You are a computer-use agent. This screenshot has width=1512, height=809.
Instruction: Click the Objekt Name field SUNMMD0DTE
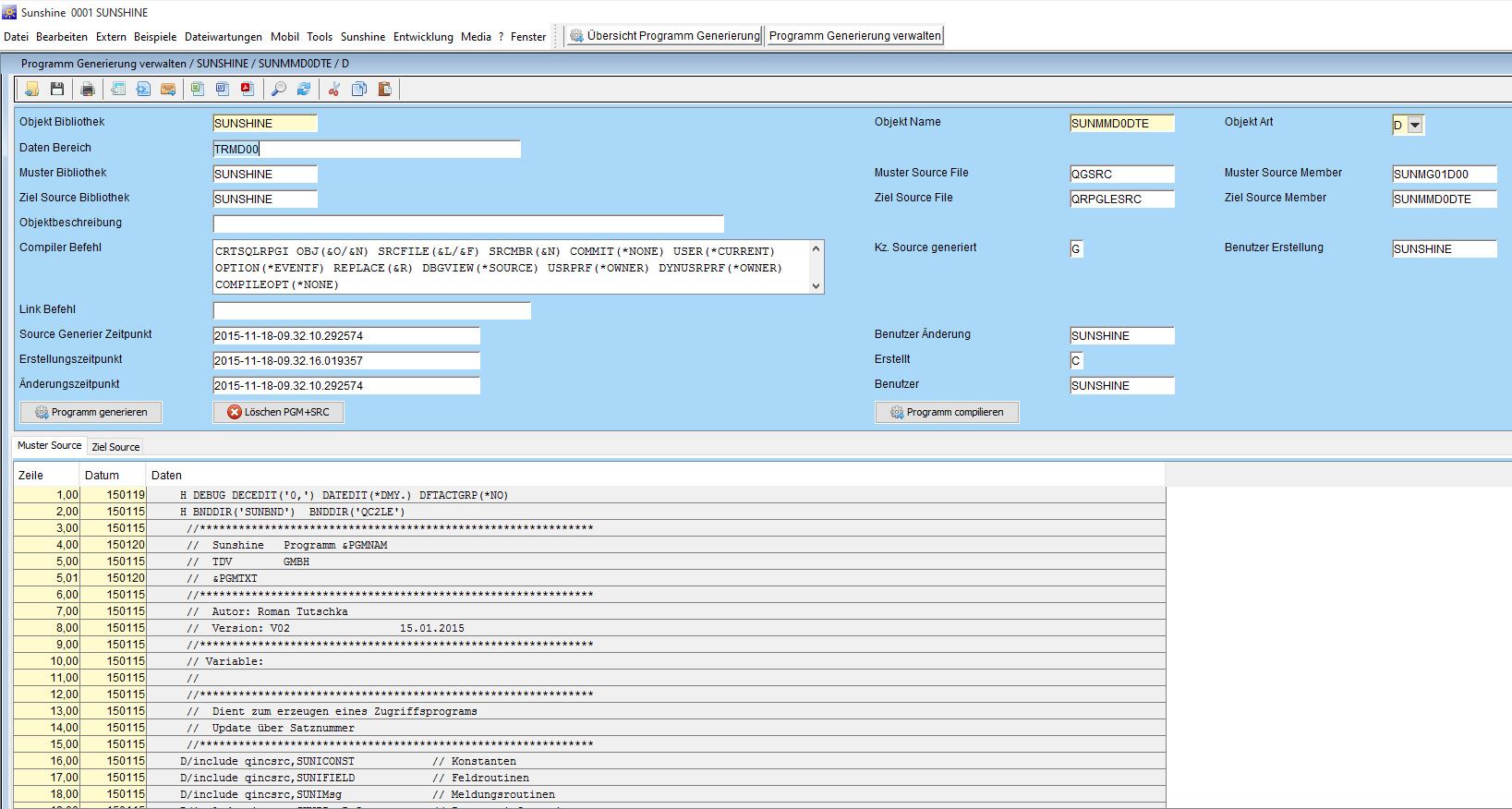click(1122, 124)
